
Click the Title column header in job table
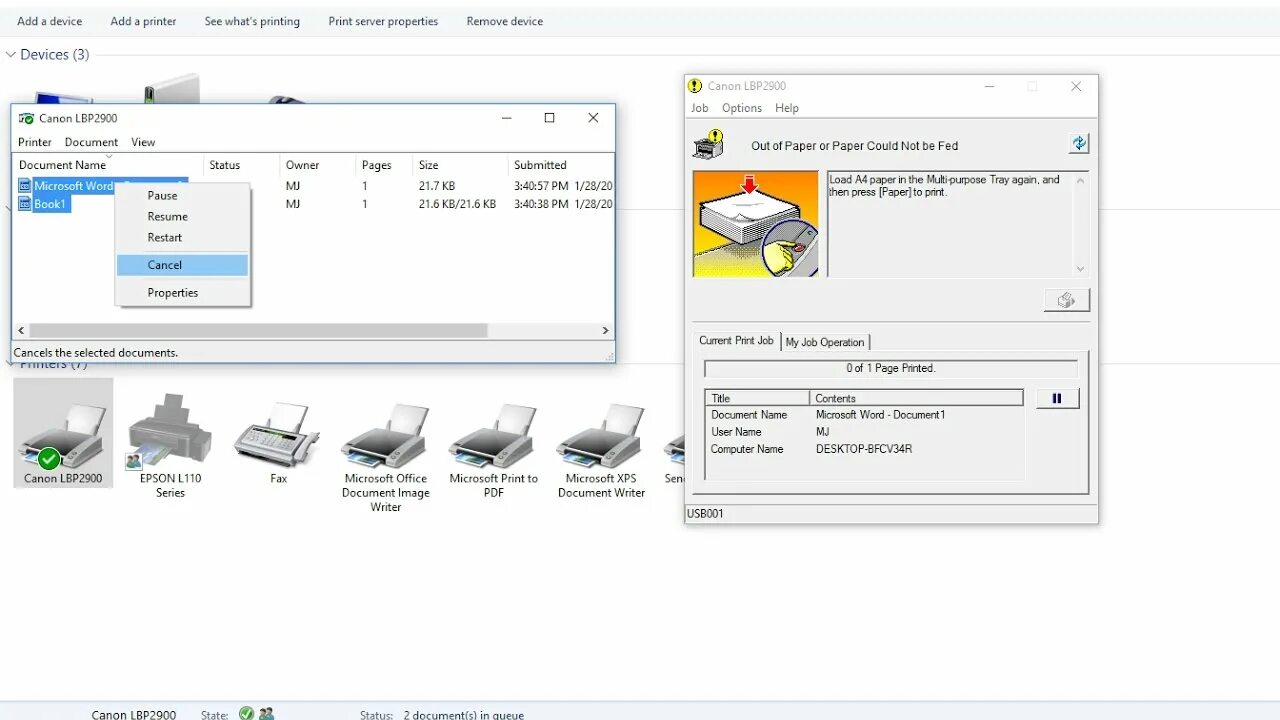pyautogui.click(x=757, y=398)
